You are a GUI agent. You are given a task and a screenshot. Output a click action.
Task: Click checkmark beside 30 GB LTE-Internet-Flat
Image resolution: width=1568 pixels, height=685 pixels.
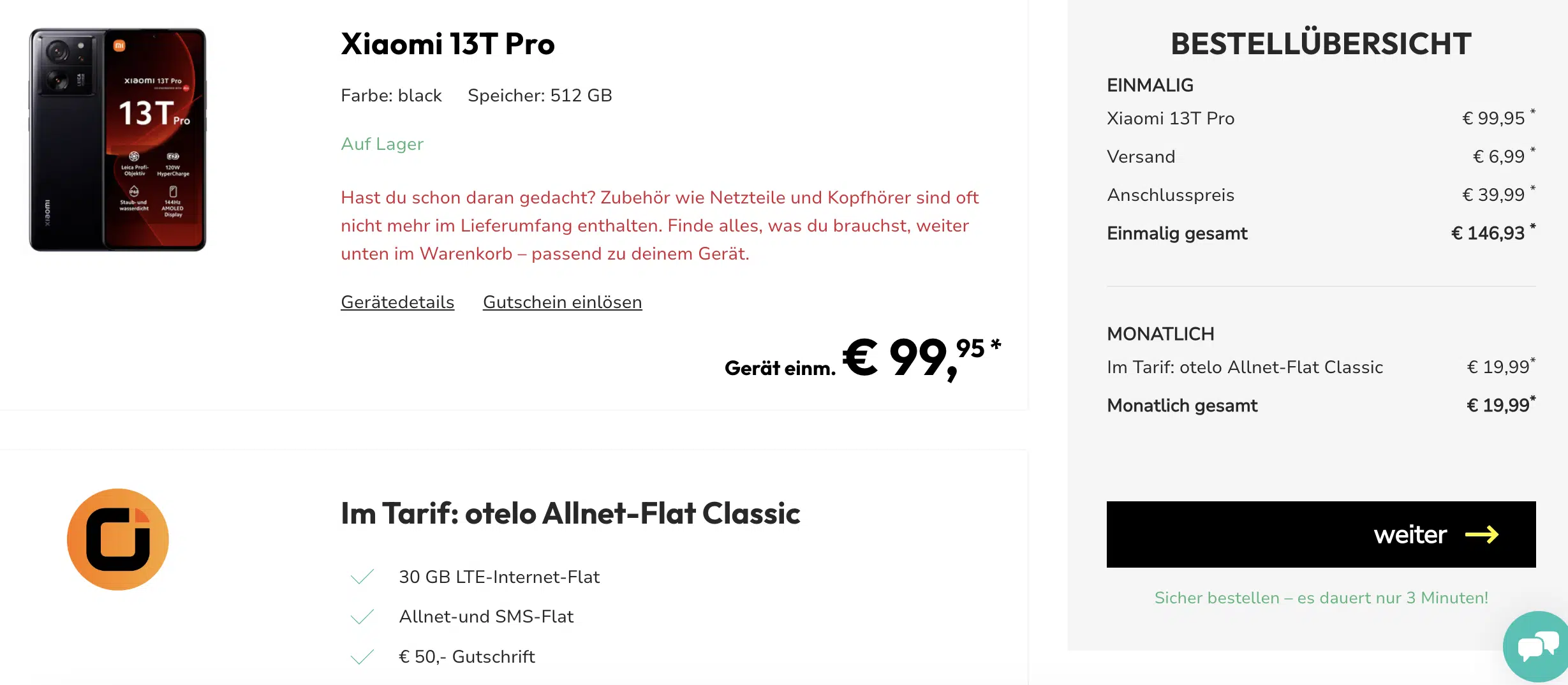[x=362, y=577]
